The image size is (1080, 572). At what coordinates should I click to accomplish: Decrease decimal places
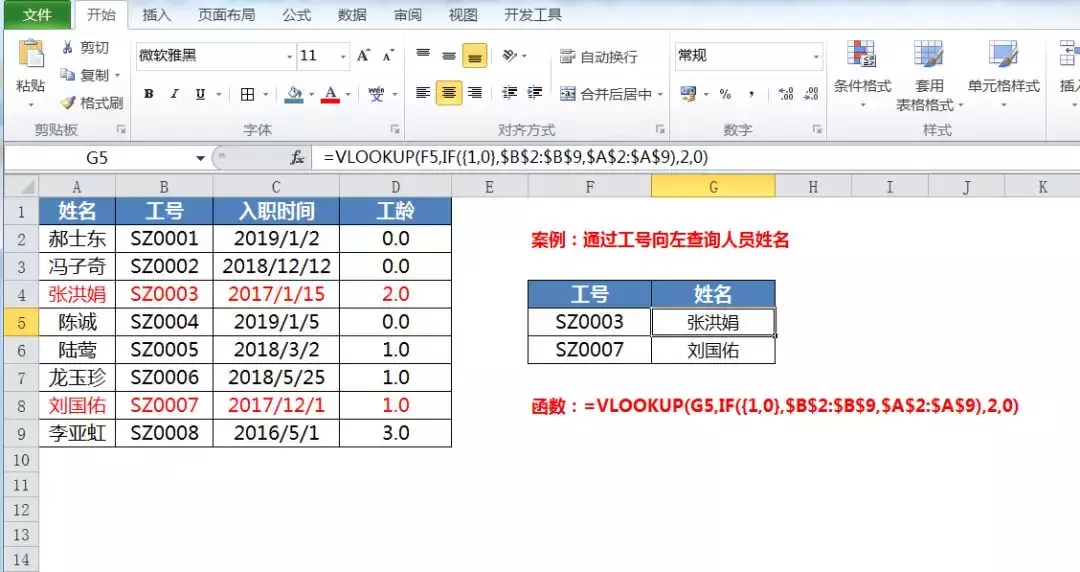click(x=811, y=94)
